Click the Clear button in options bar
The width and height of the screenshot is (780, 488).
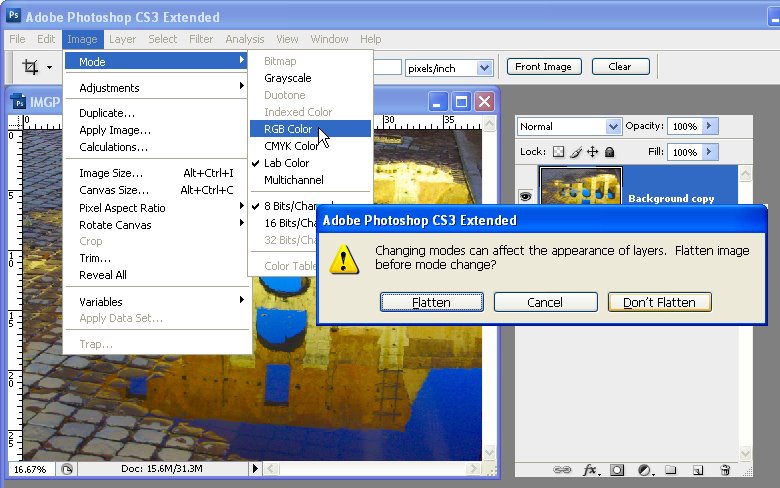point(620,67)
